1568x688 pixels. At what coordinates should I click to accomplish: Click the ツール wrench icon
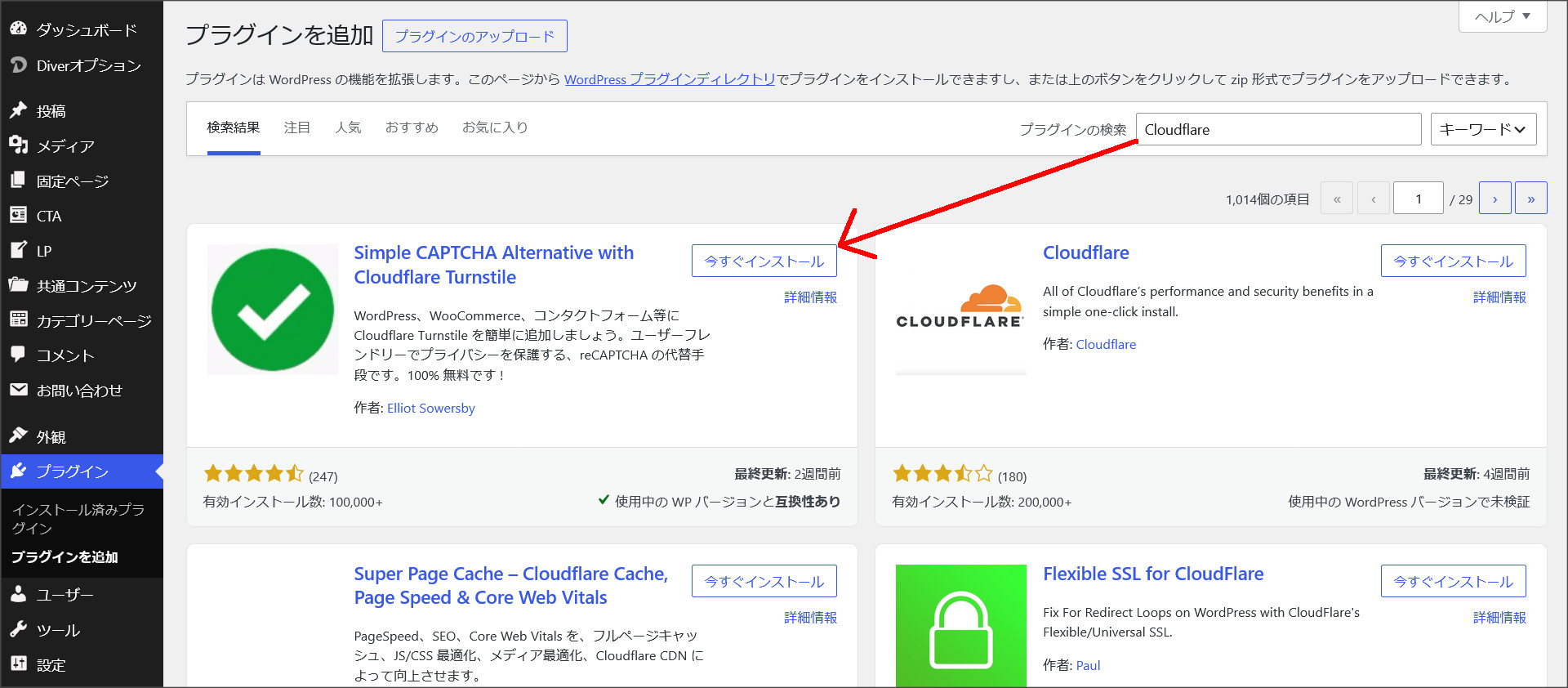pyautogui.click(x=18, y=629)
